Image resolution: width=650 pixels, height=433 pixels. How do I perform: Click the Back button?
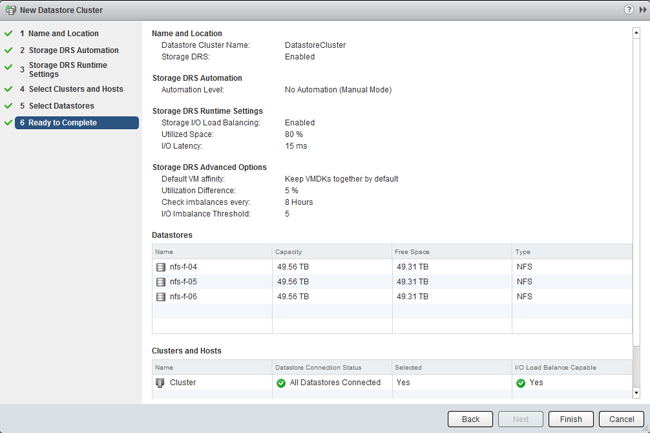470,419
